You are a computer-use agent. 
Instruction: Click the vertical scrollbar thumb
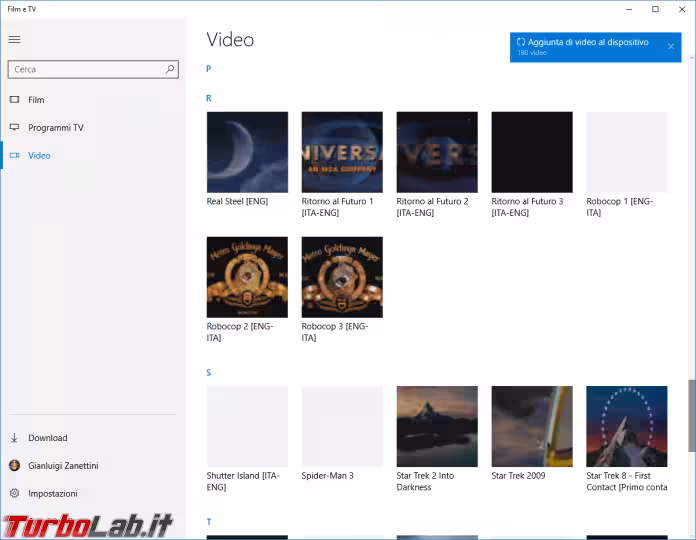[692, 416]
